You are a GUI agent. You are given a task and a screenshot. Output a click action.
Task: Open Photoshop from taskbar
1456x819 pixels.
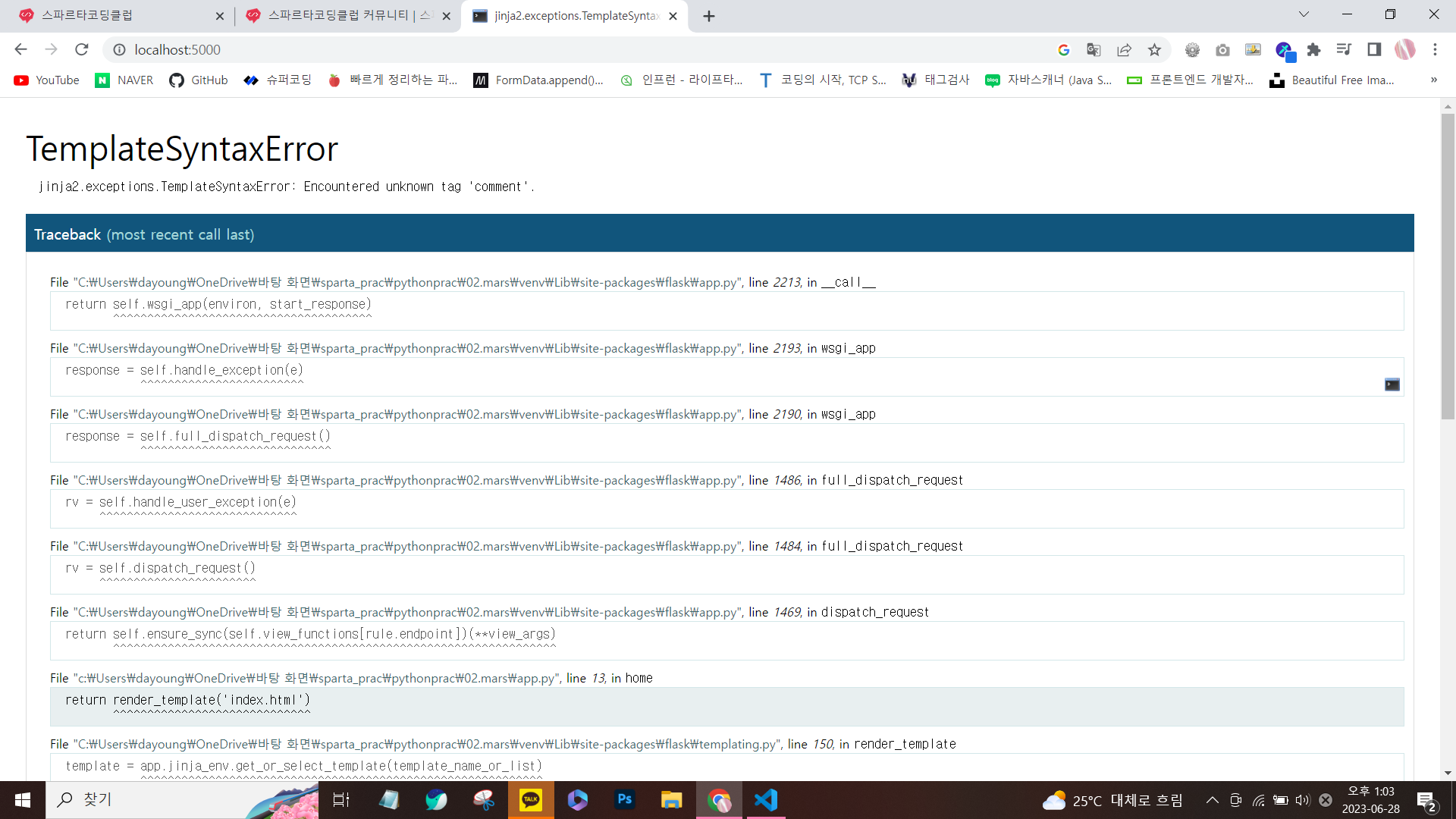point(625,800)
